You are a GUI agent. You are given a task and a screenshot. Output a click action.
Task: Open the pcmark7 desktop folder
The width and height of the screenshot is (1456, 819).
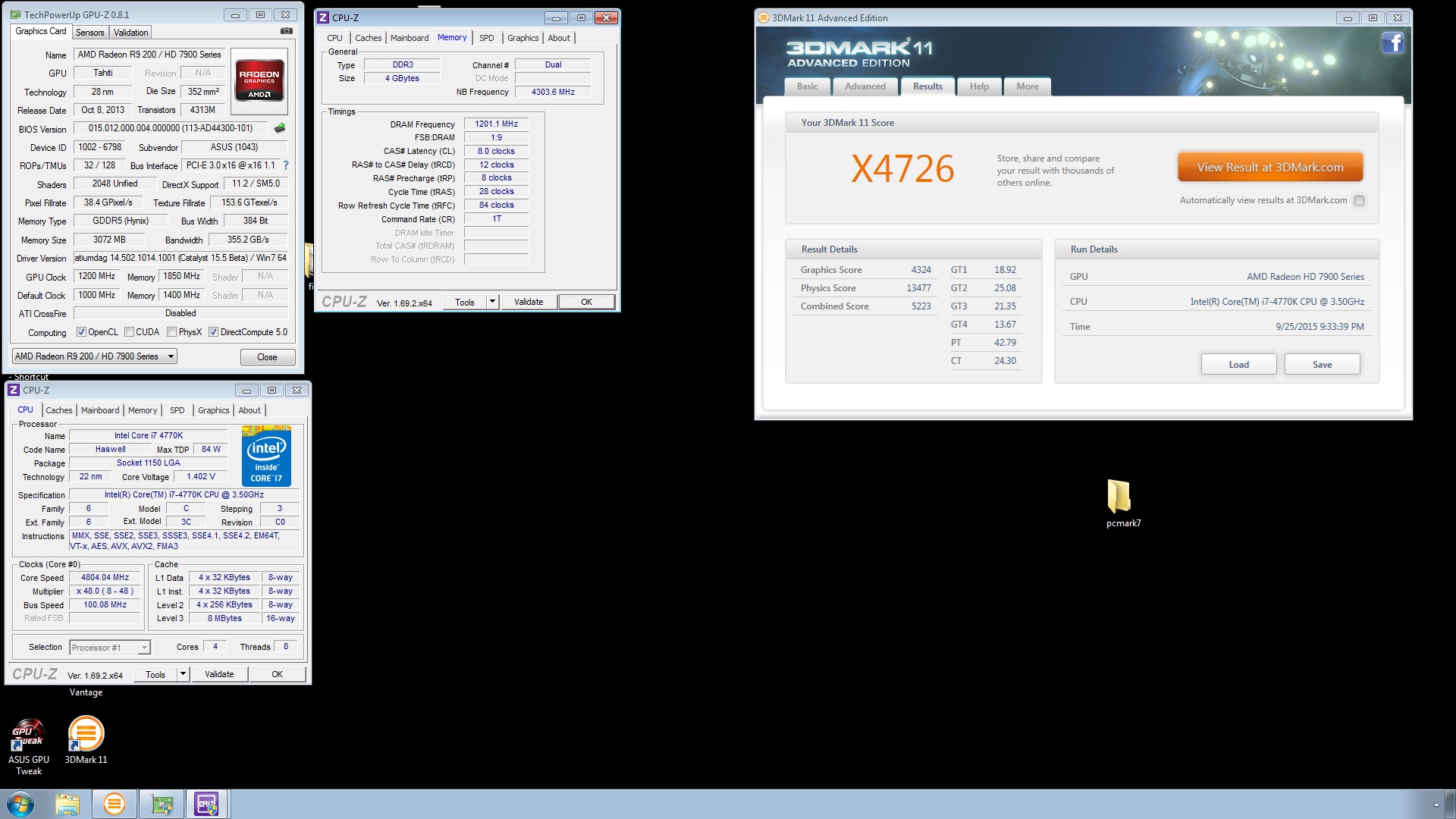point(1123,503)
